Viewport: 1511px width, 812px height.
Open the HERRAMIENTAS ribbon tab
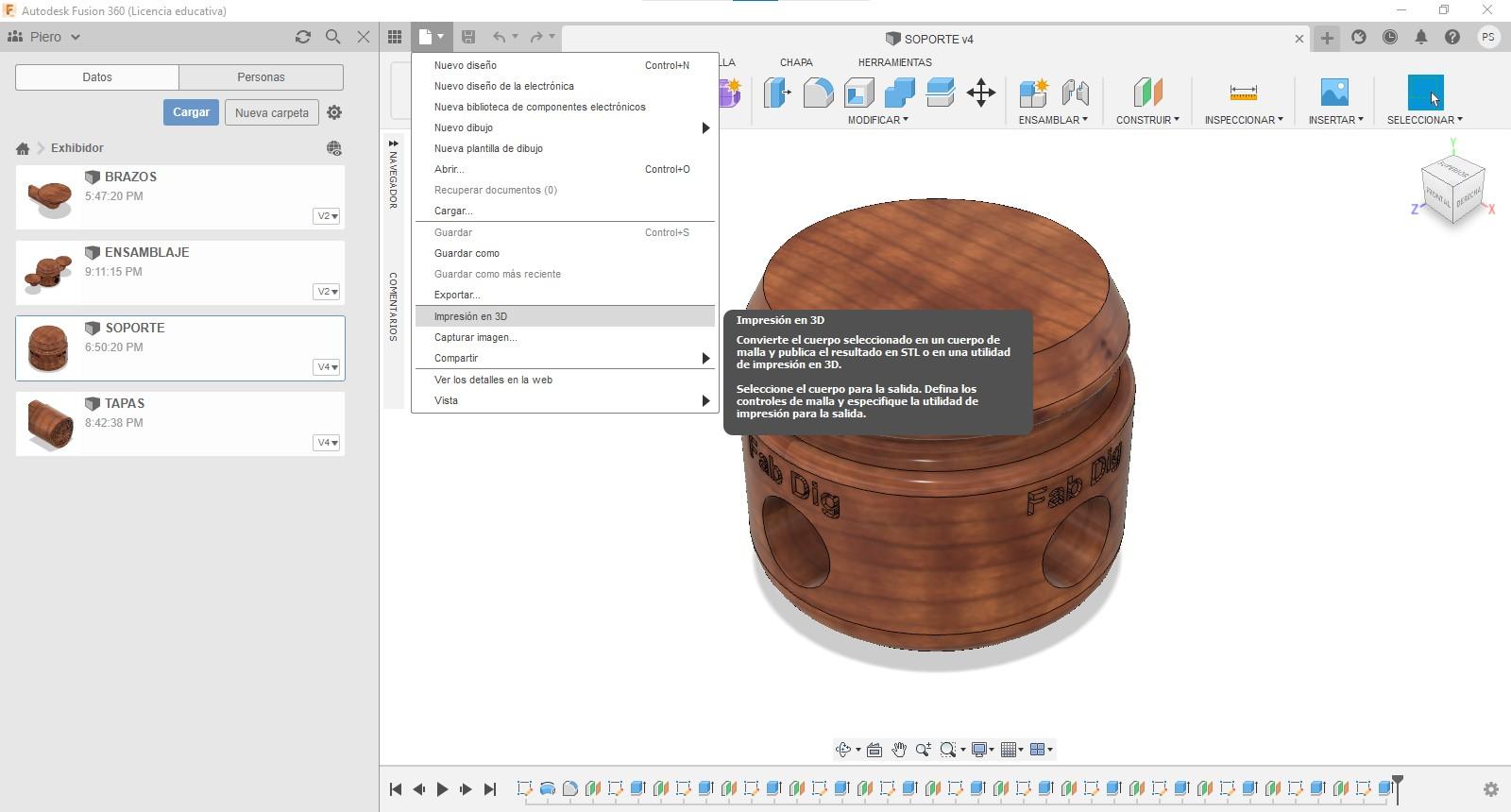(894, 62)
